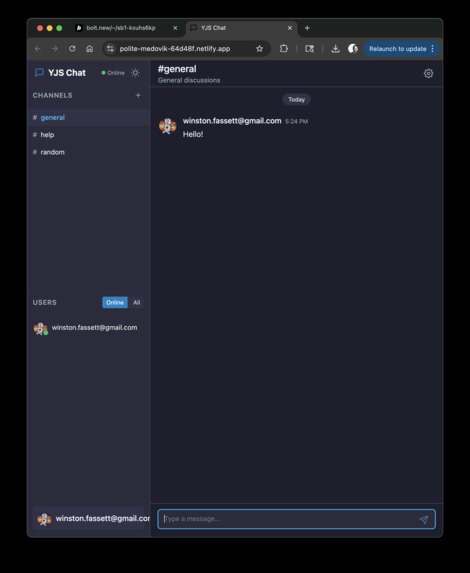Send message with paper plane icon
The height and width of the screenshot is (573, 470).
pyautogui.click(x=424, y=519)
